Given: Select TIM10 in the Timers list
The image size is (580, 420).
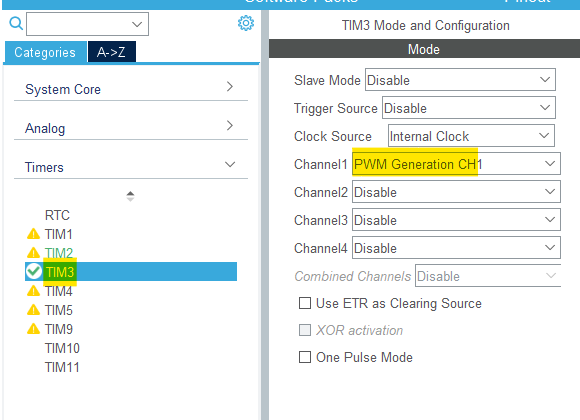Looking at the screenshot, I should coord(62,348).
